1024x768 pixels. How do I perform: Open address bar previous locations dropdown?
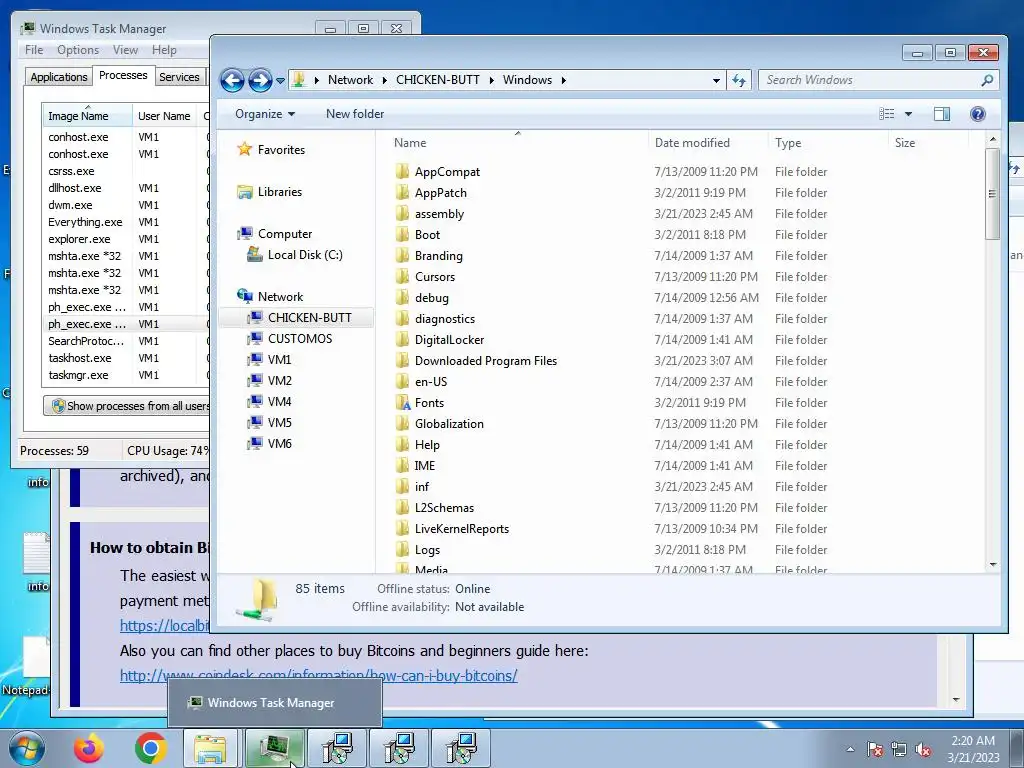coord(716,80)
